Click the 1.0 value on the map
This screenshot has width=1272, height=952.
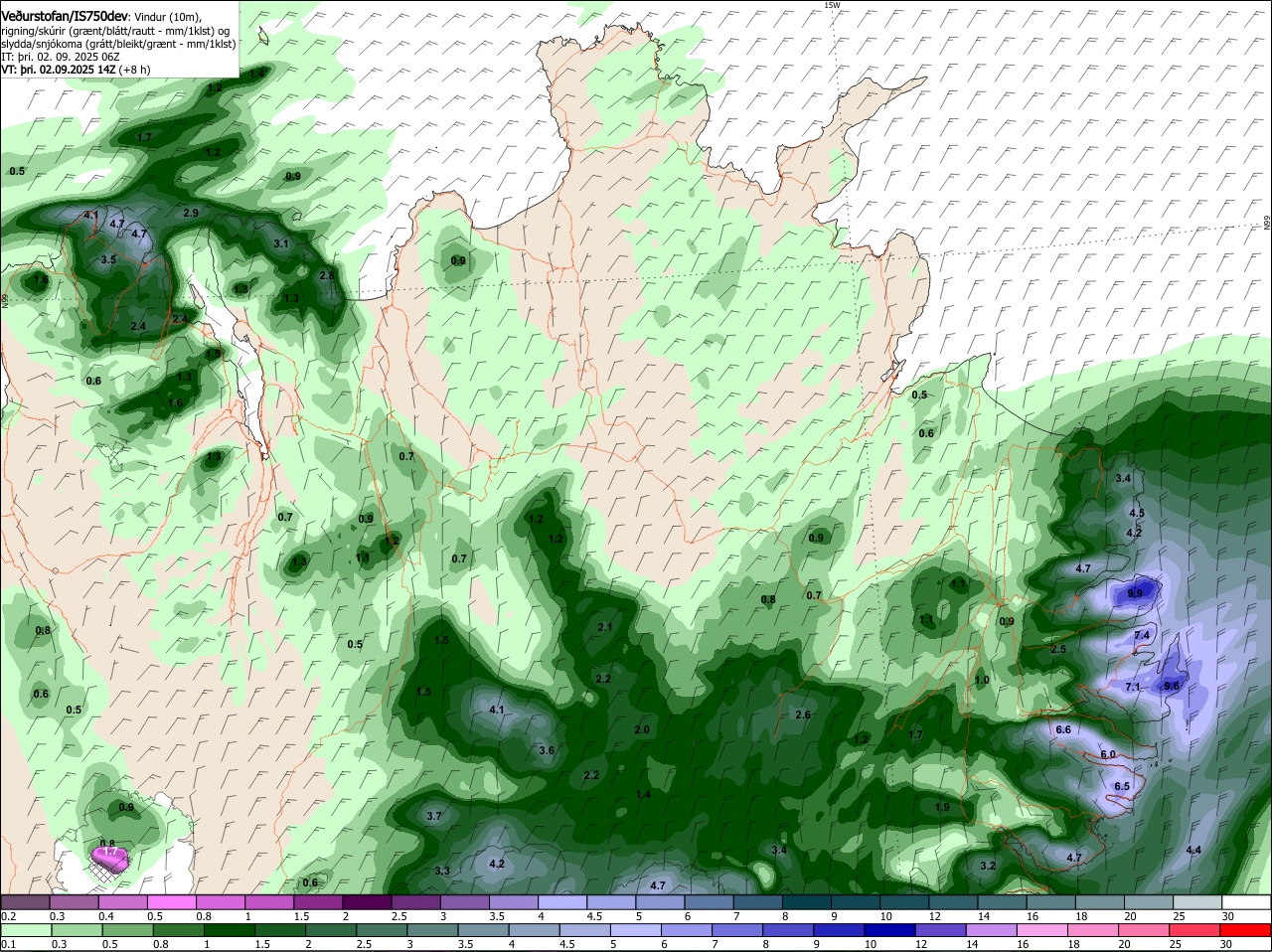click(x=982, y=680)
